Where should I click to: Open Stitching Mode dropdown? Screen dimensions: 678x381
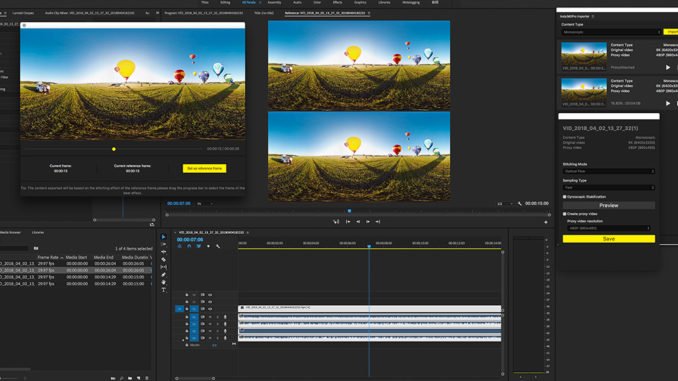[x=609, y=171]
